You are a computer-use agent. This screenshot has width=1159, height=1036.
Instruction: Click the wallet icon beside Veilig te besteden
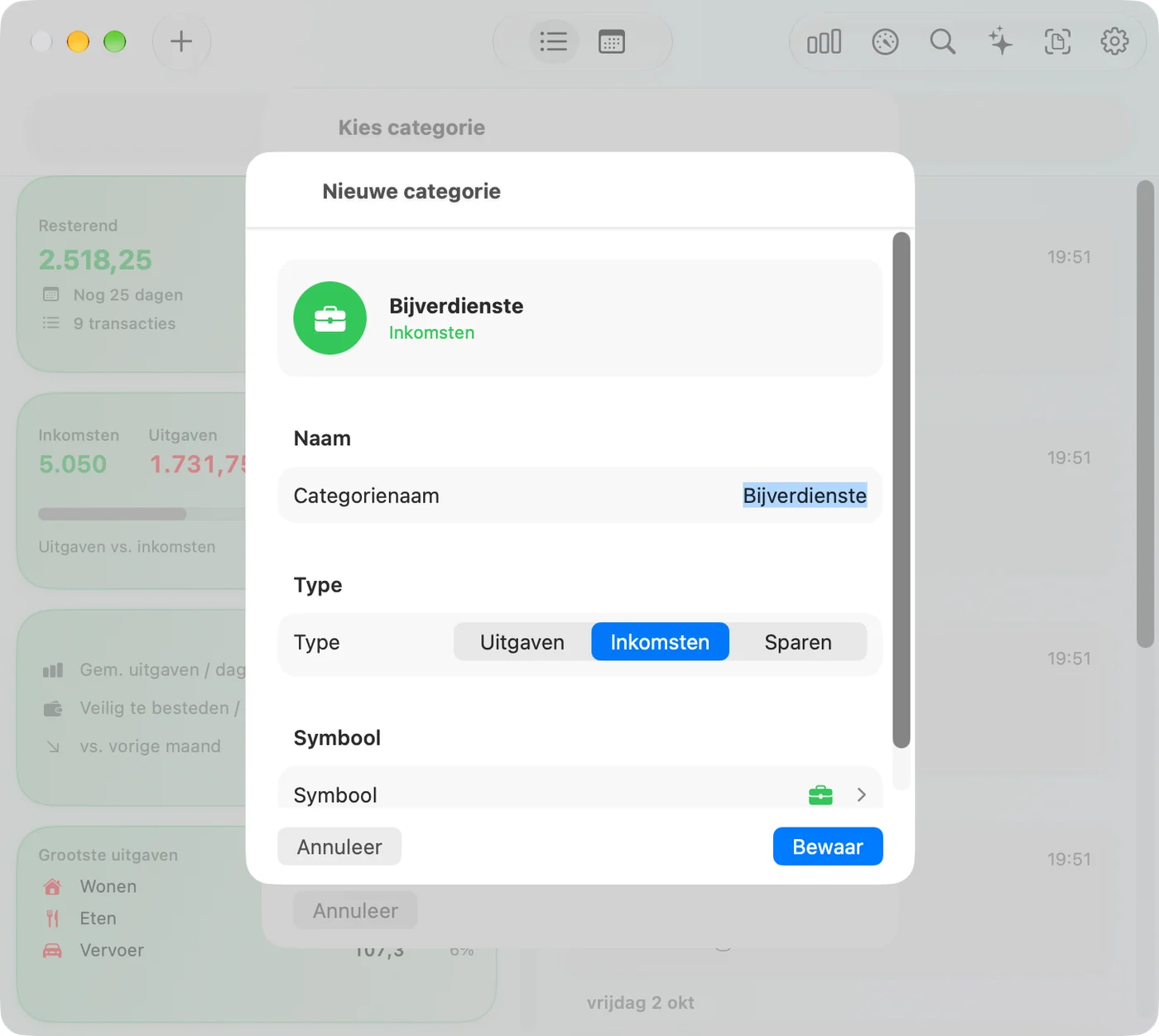53,708
